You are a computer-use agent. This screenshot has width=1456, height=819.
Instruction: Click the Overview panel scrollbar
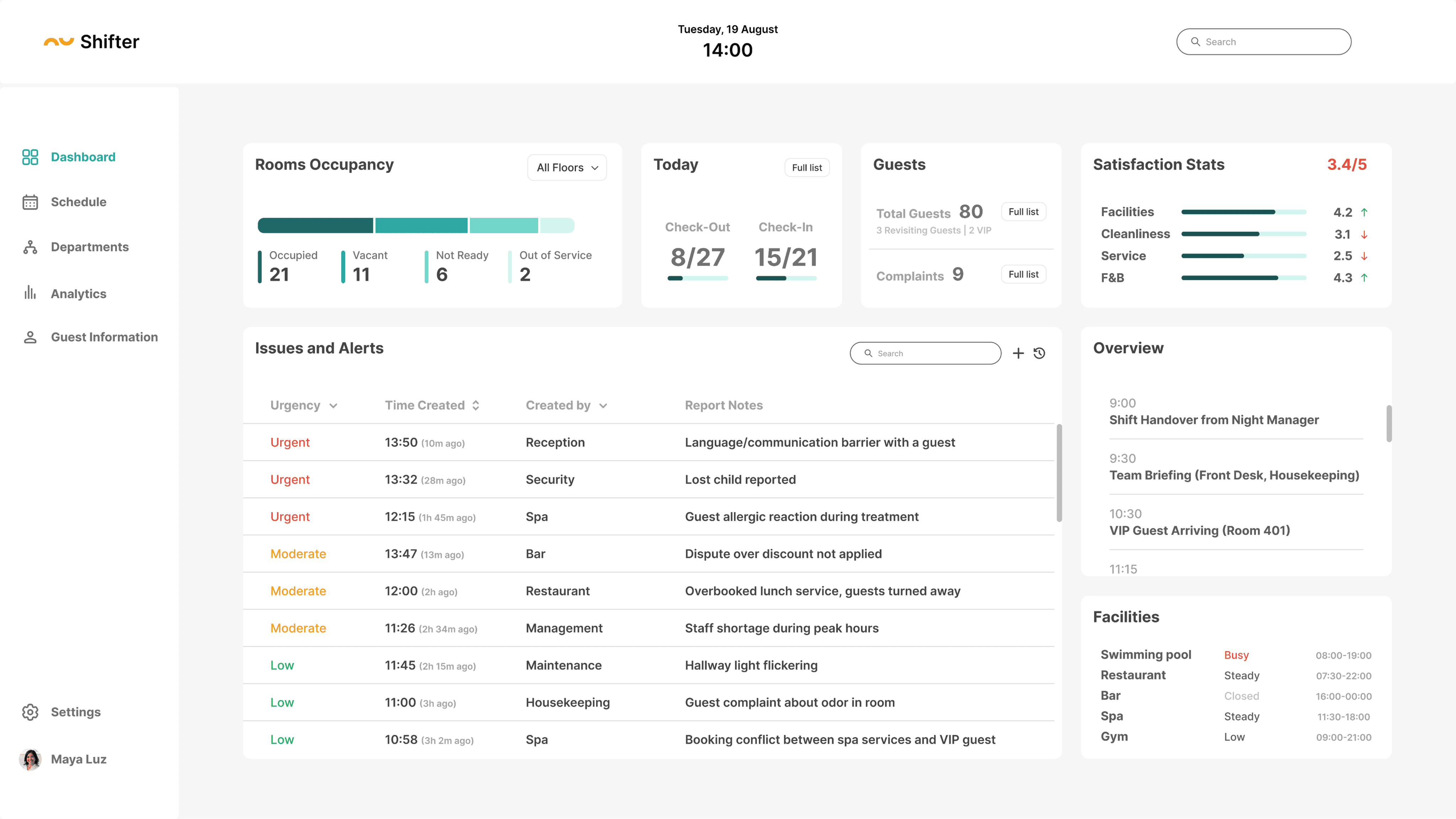[1389, 424]
